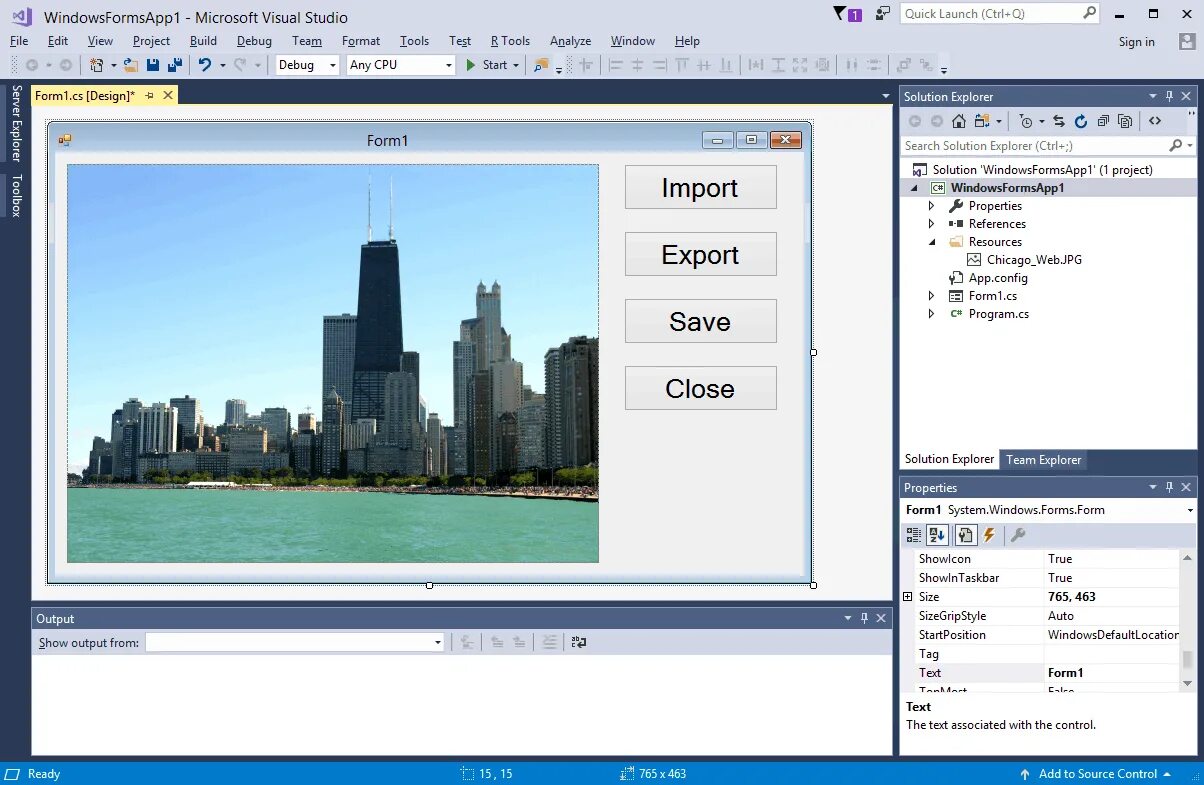Click the Import button on Form1
This screenshot has width=1204, height=785.
coord(700,187)
